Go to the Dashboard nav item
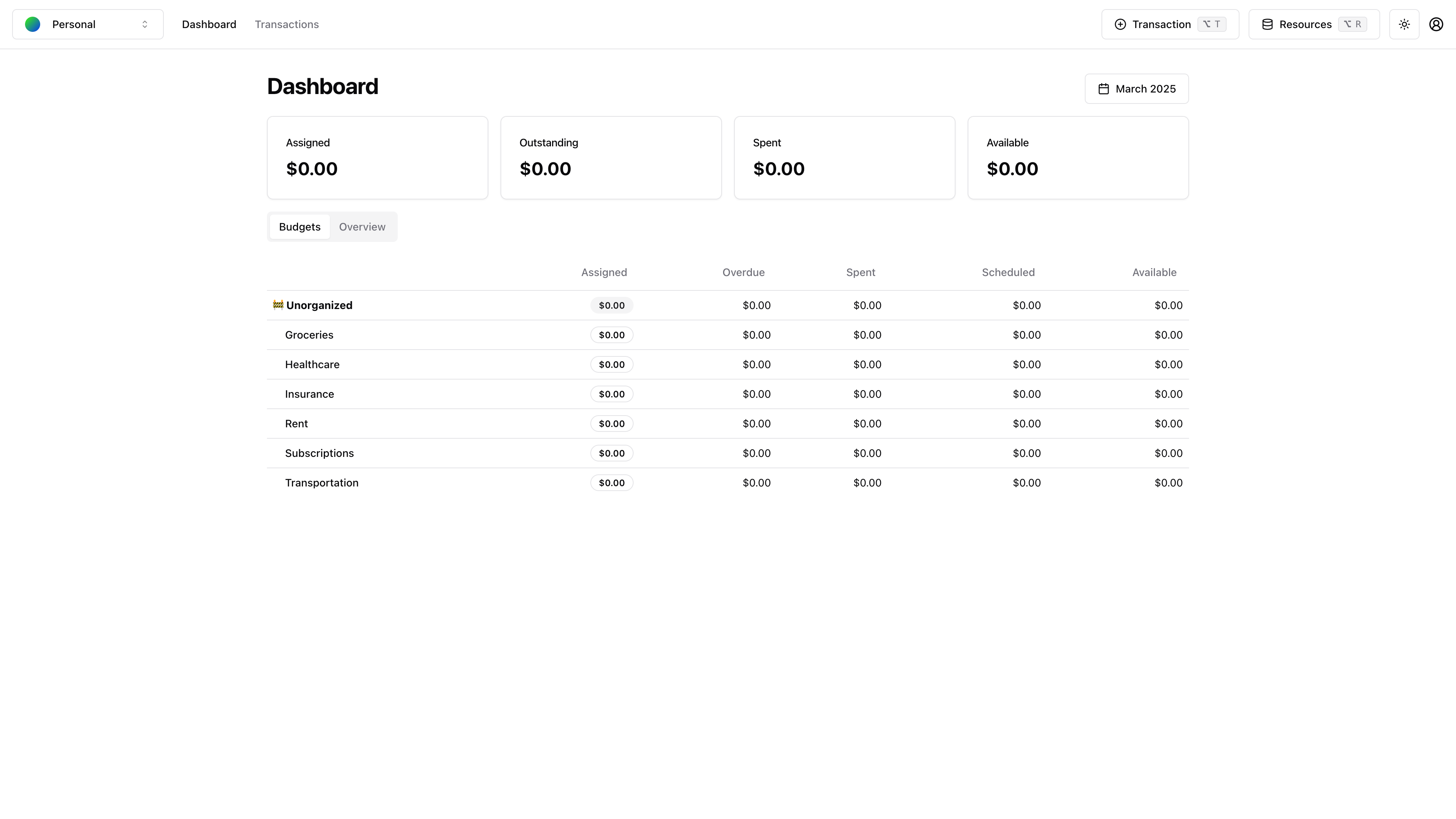 209,24
